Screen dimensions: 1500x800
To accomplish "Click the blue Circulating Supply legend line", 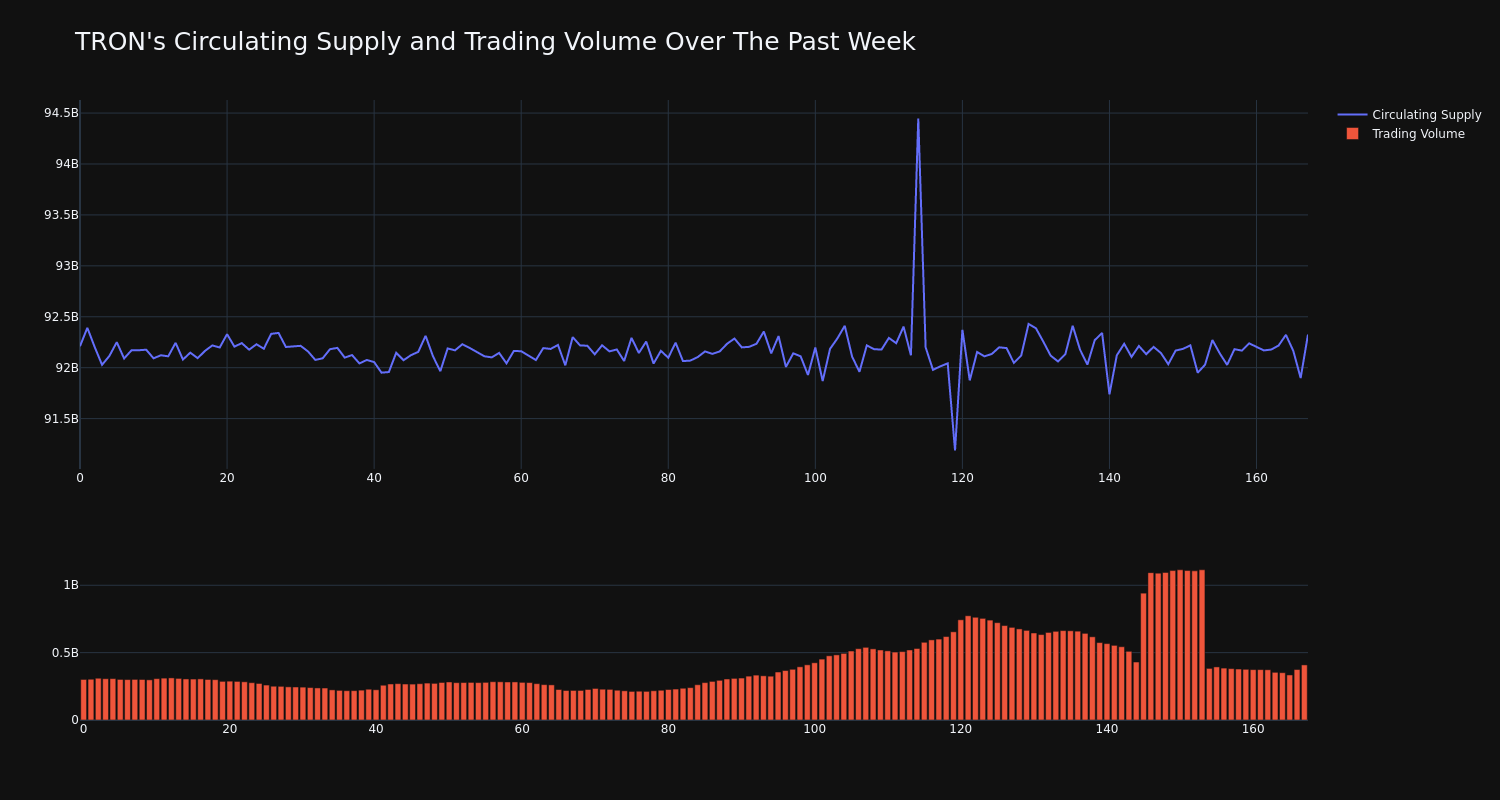I will tap(1352, 115).
